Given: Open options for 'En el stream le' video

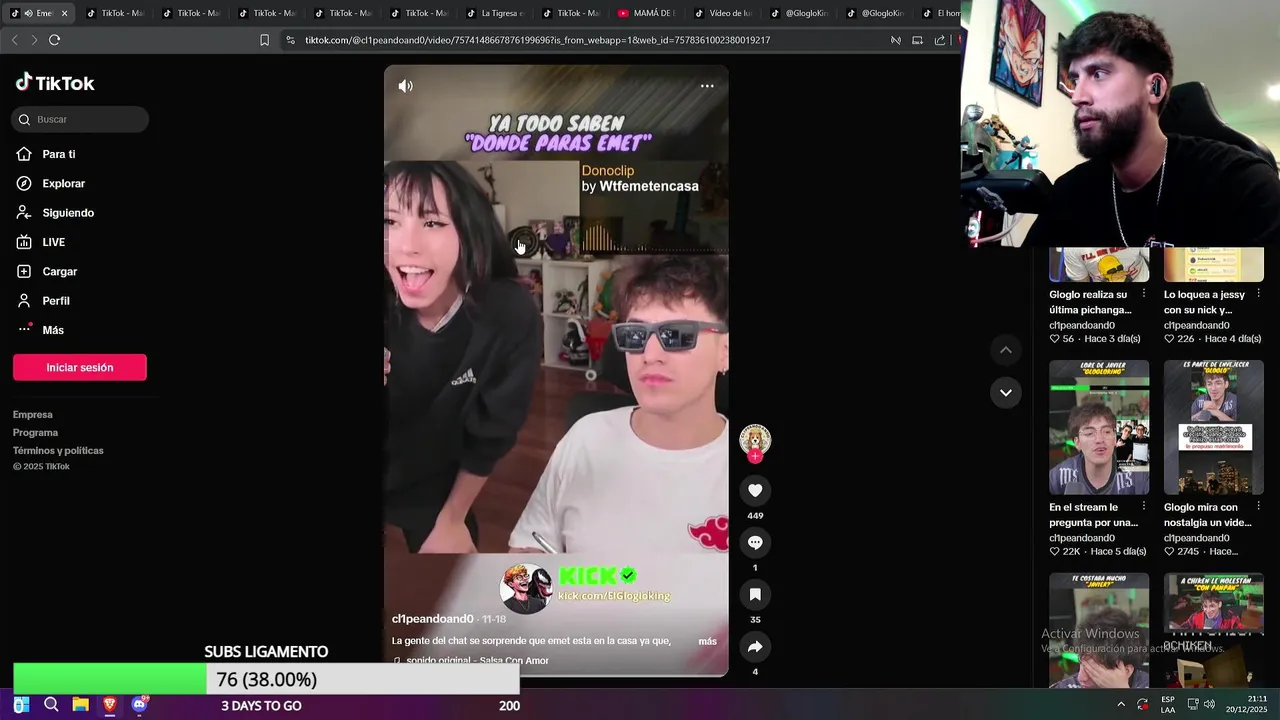Looking at the screenshot, I should (x=1144, y=507).
